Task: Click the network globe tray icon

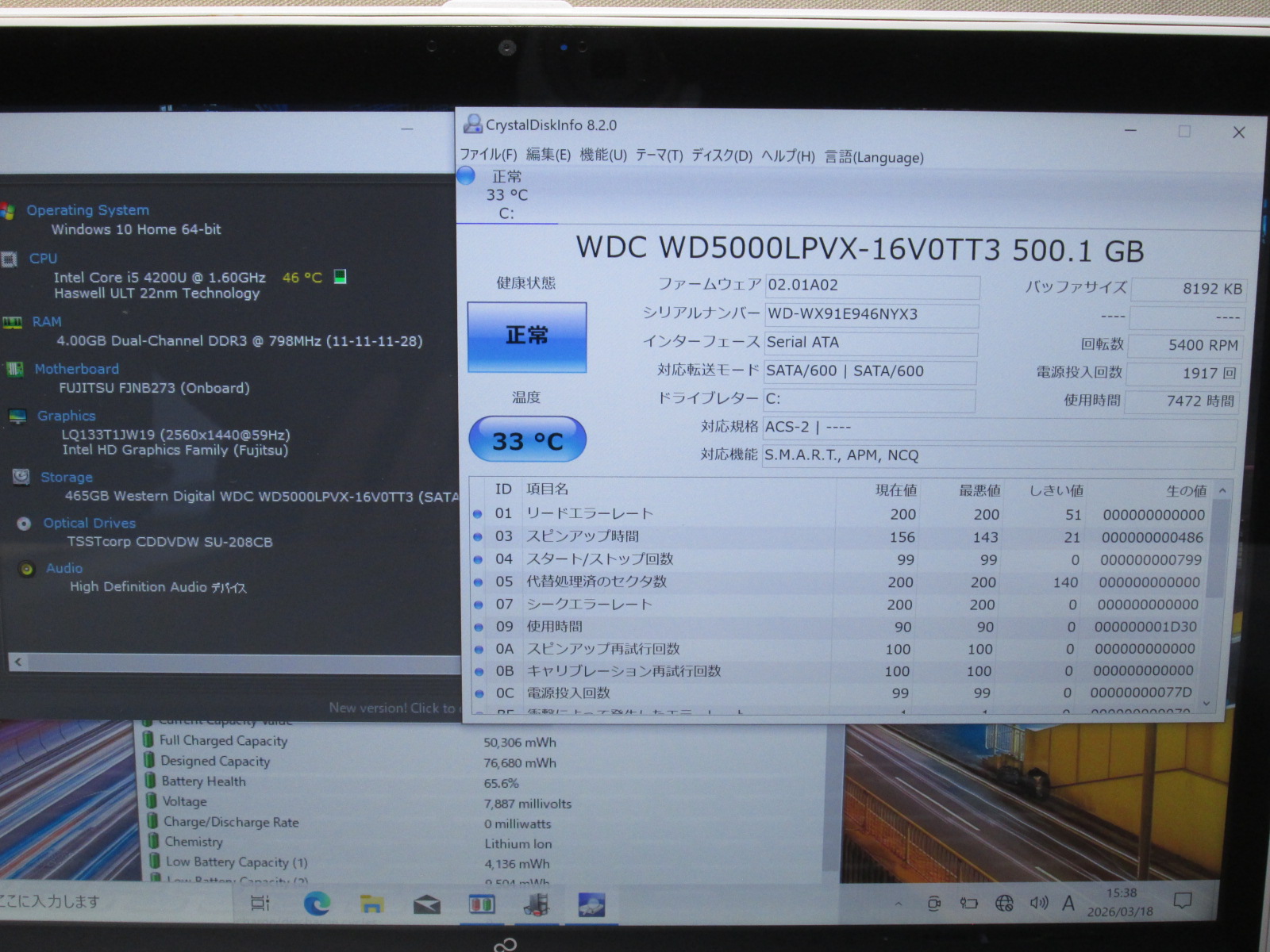Action: pyautogui.click(x=1004, y=903)
